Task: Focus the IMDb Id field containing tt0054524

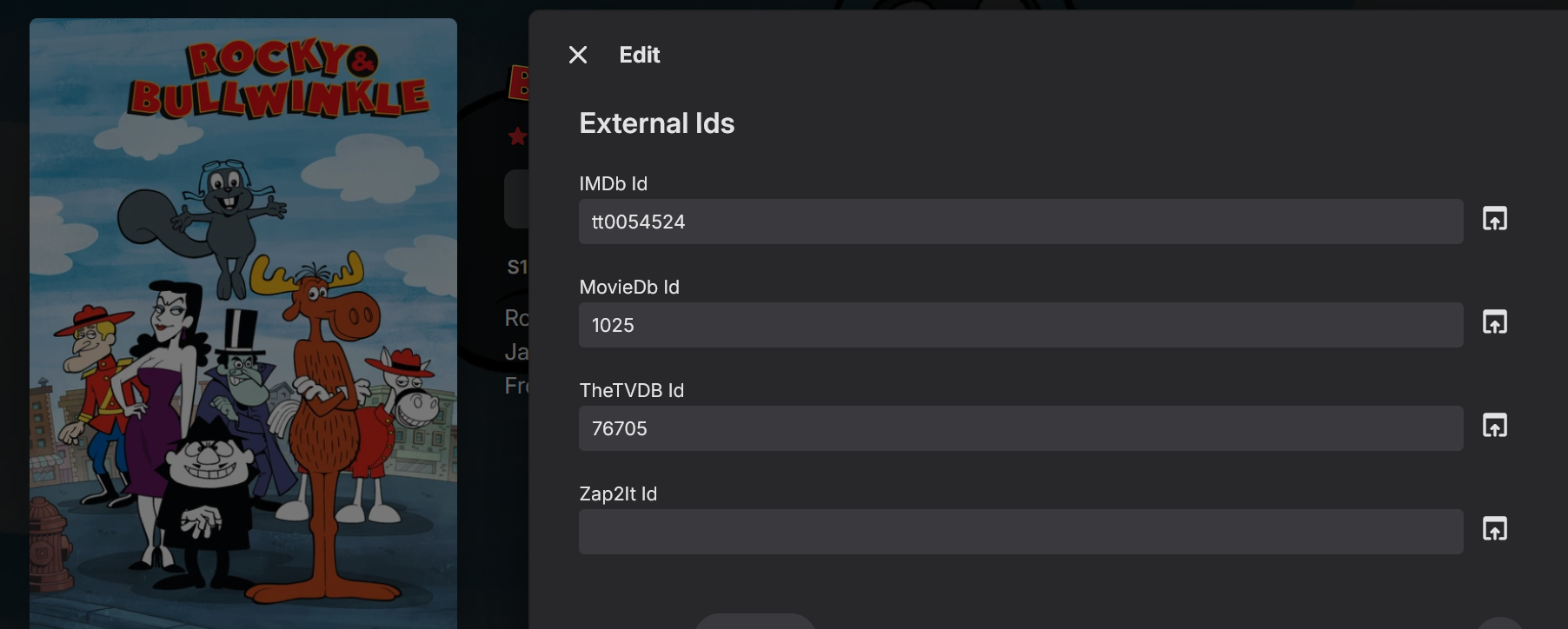Action: [x=1020, y=222]
